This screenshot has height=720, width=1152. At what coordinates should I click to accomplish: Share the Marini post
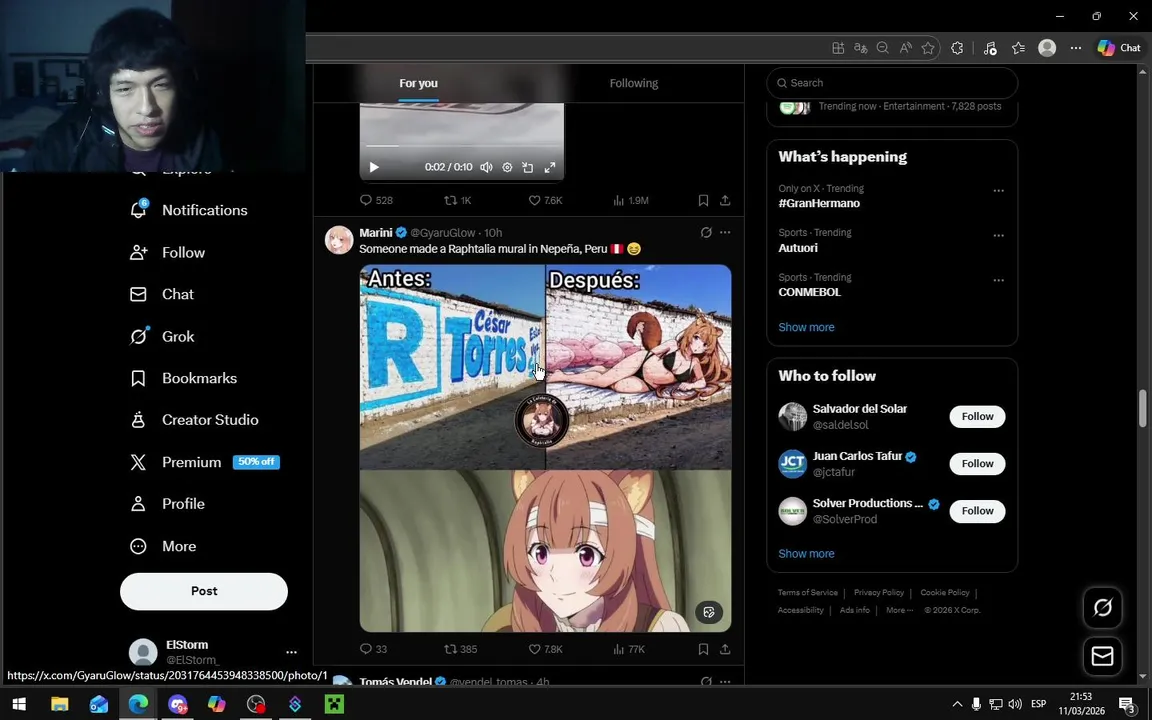coord(725,649)
